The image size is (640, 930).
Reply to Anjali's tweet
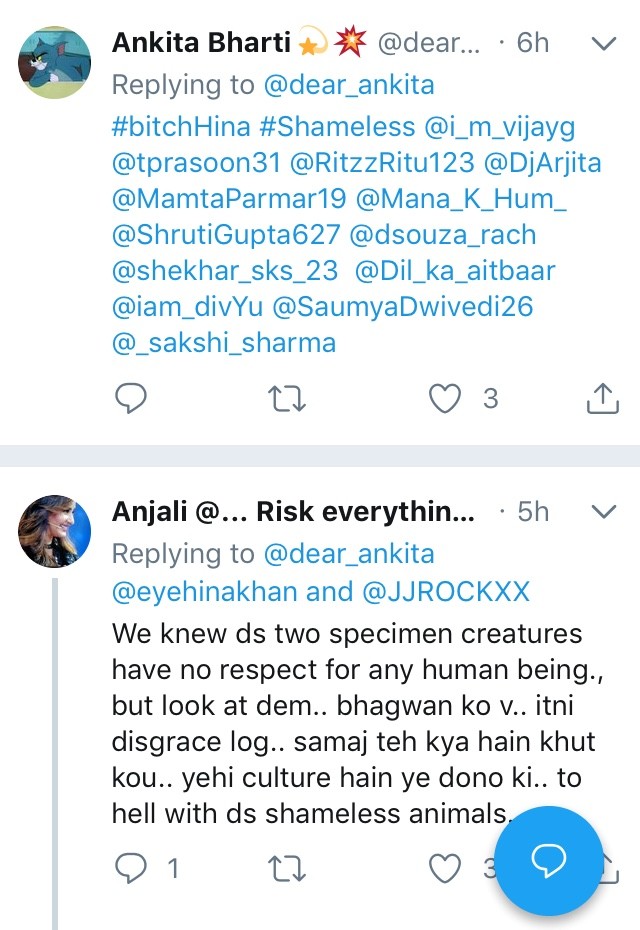tap(132, 869)
